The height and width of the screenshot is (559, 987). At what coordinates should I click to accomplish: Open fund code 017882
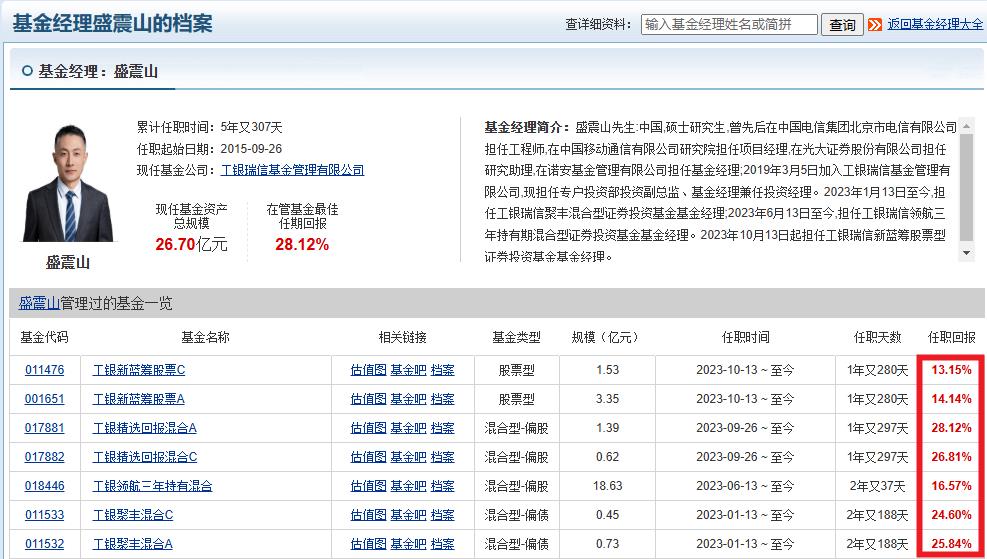tap(45, 457)
